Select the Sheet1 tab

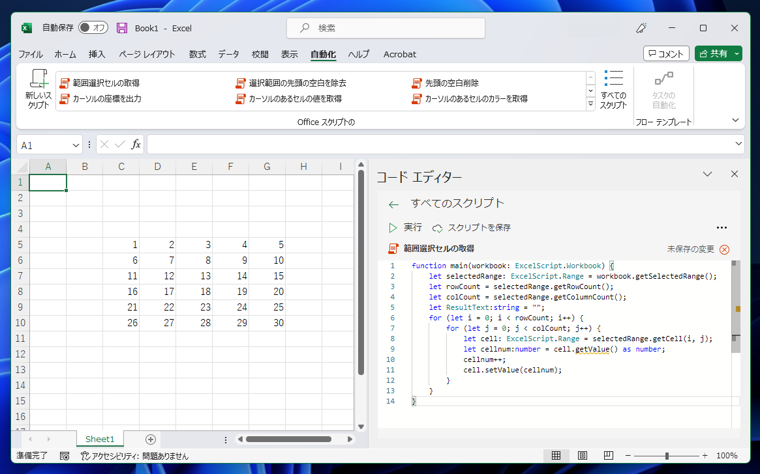tap(100, 439)
